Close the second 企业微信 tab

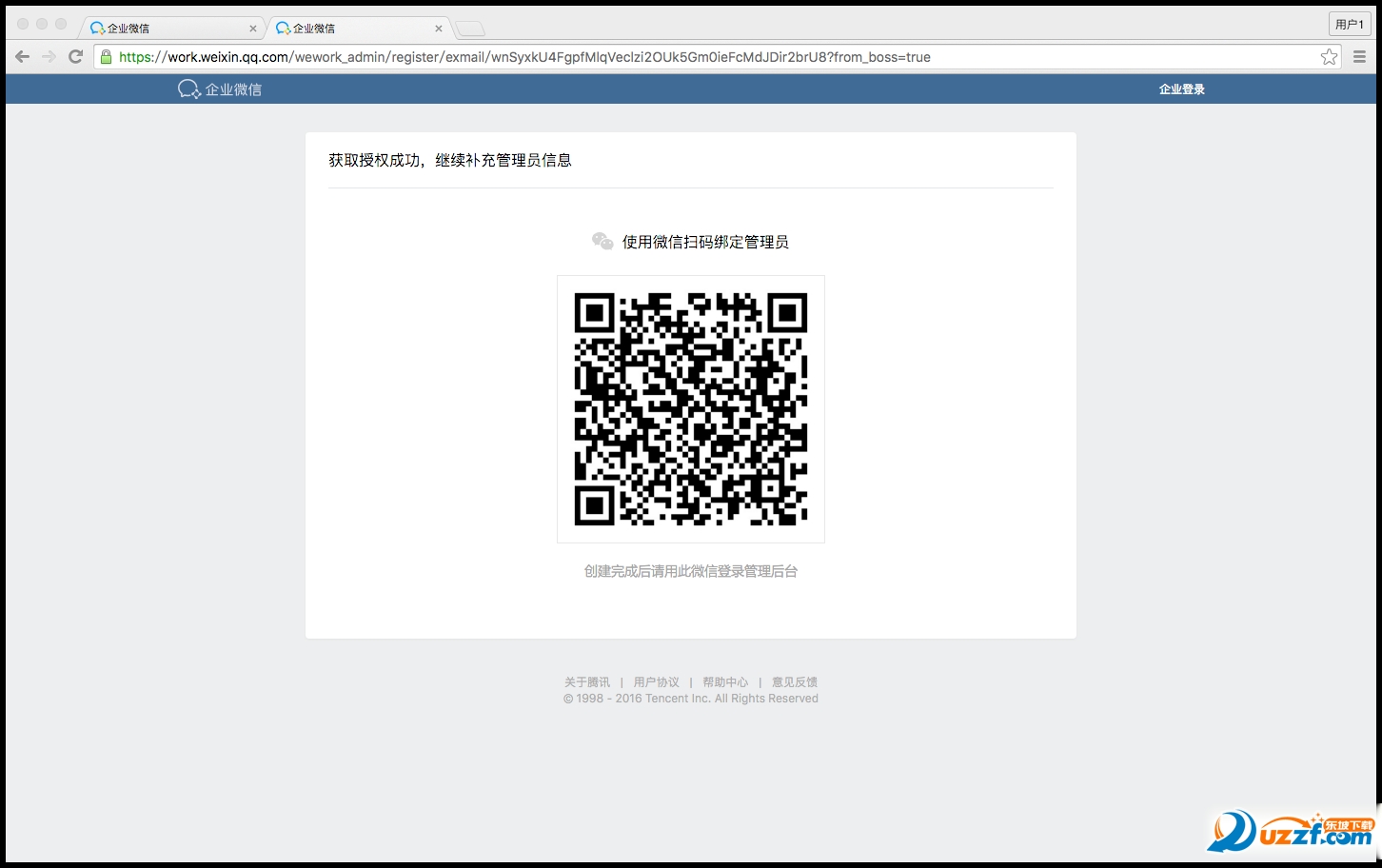439,29
